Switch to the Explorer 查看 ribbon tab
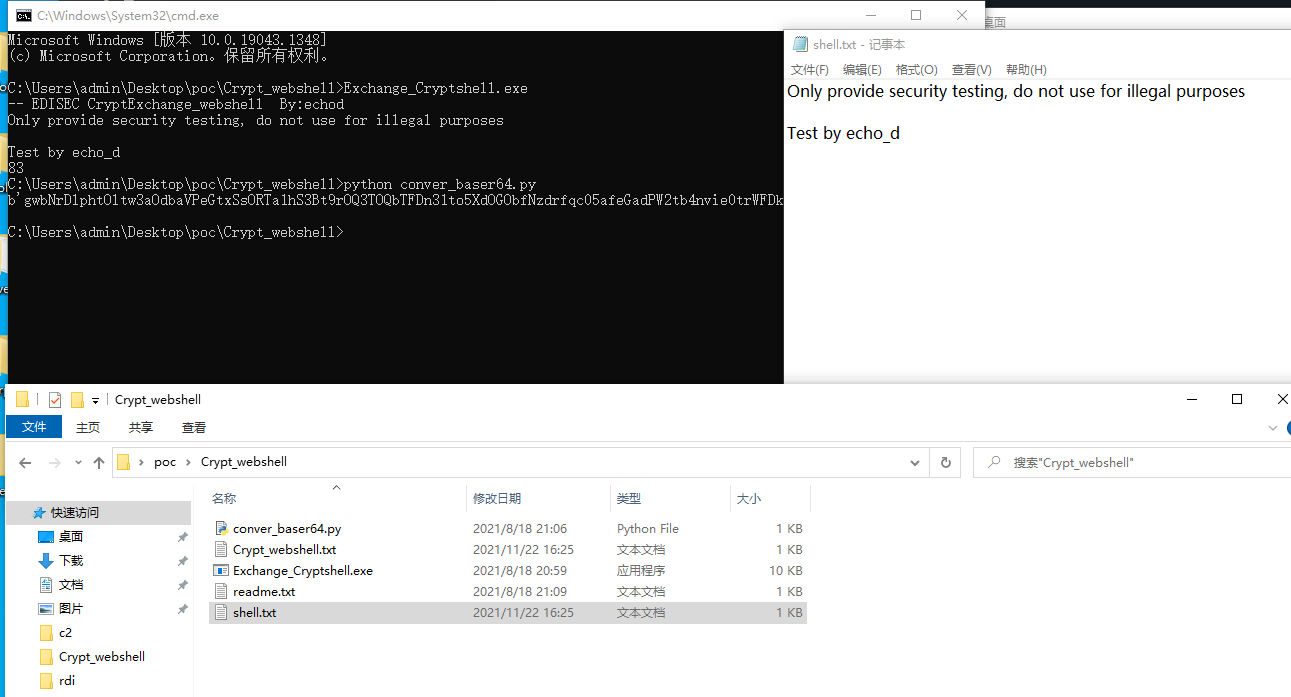The image size is (1291, 697). 194,427
